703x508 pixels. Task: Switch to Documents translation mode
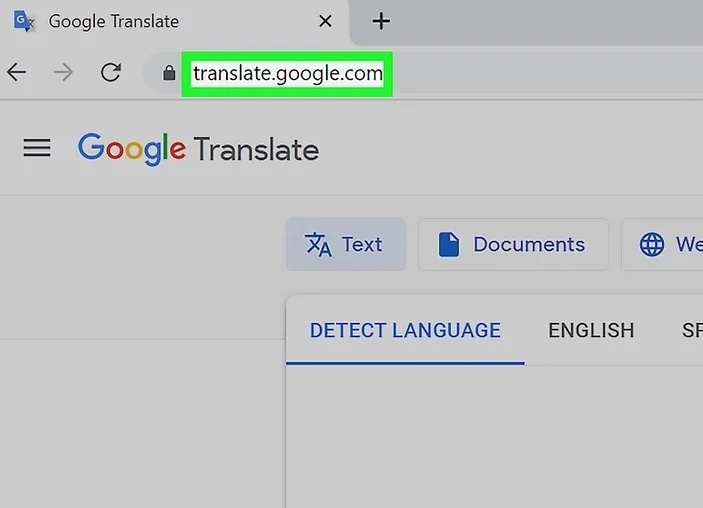512,245
